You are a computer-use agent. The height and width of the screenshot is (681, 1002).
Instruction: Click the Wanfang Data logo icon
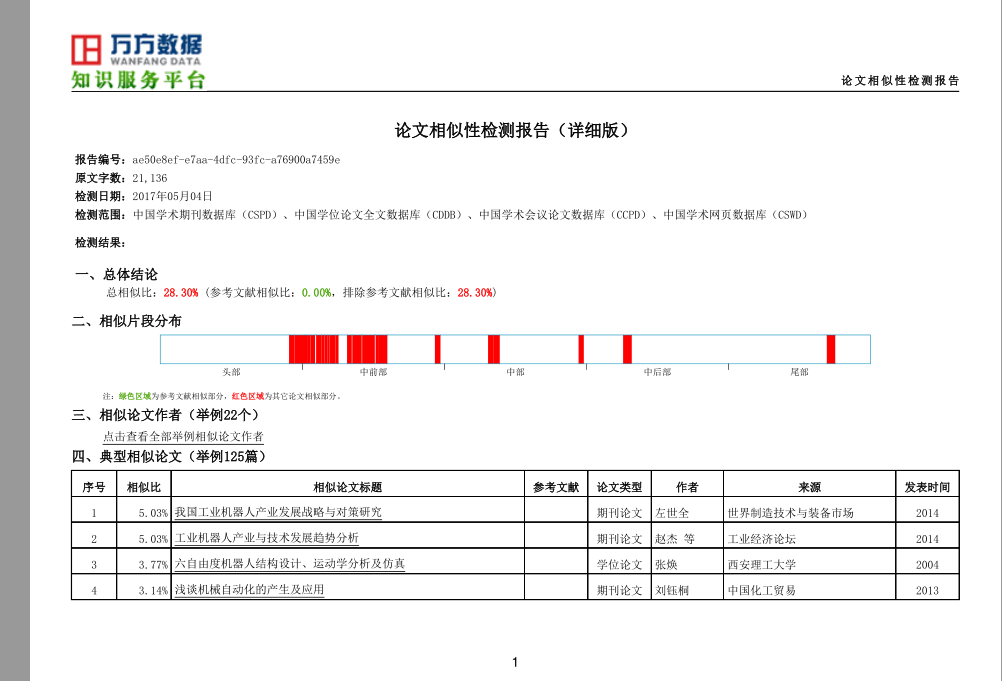point(86,50)
